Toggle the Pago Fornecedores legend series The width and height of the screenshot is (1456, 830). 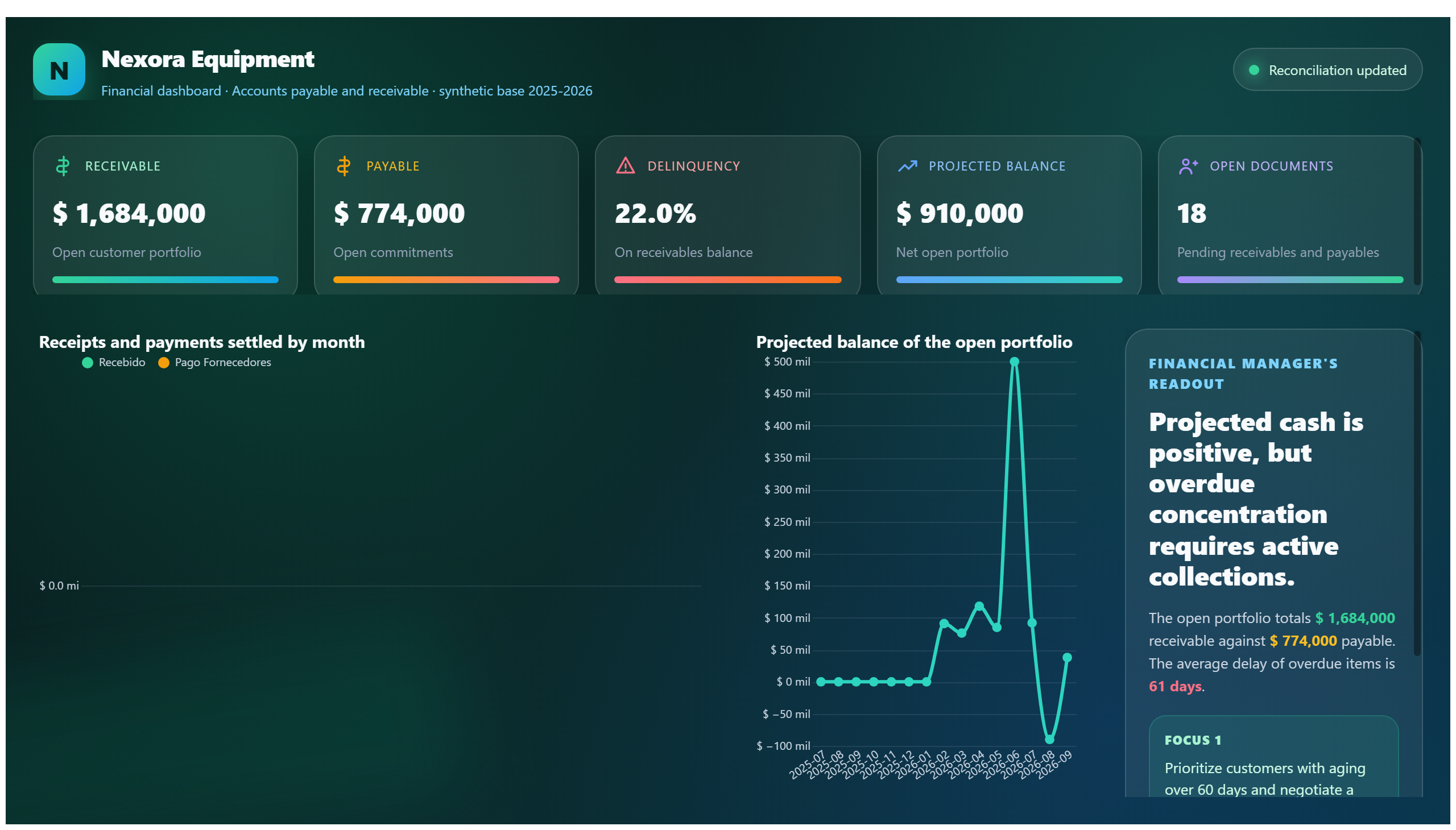pos(214,363)
